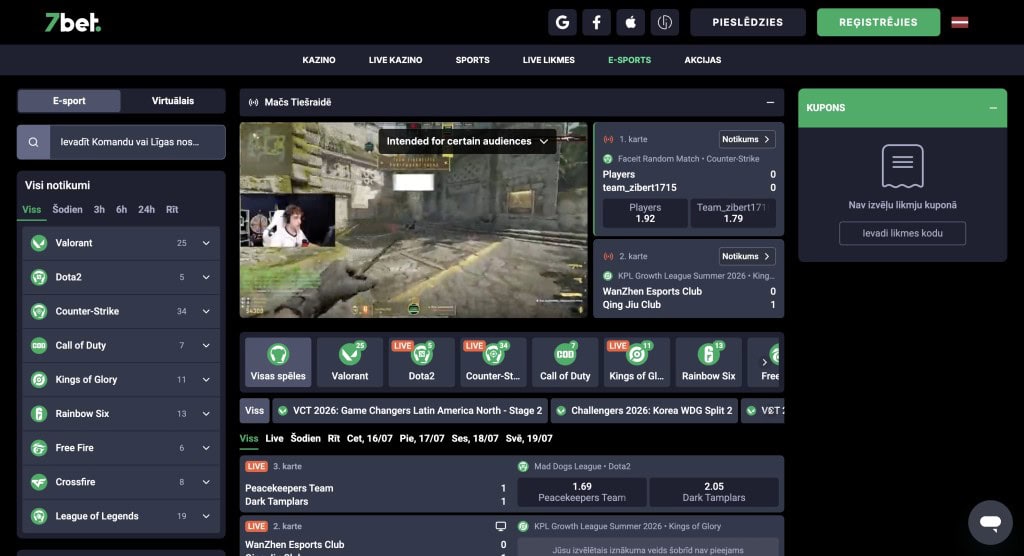Click the League of Legends sidebar icon
The width and height of the screenshot is (1024, 556).
[39, 516]
